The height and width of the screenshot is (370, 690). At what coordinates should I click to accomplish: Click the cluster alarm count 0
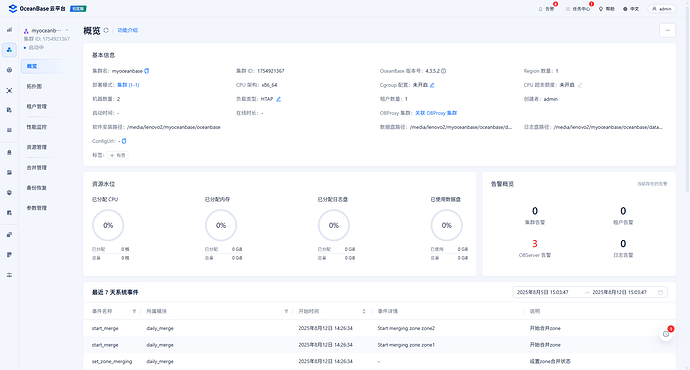535,211
